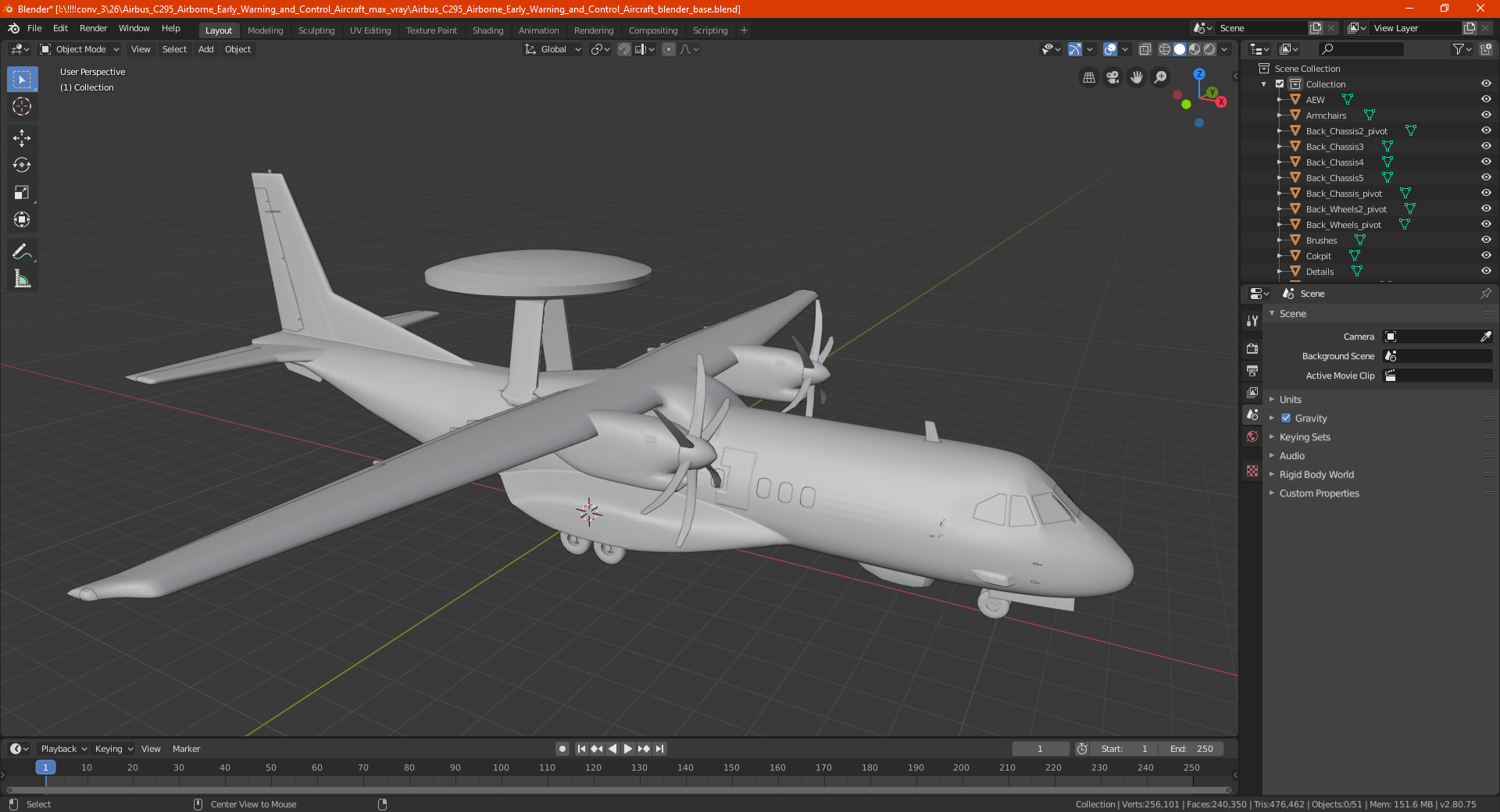1500x812 pixels.
Task: Toggle viewport overlays button
Action: 1110,49
